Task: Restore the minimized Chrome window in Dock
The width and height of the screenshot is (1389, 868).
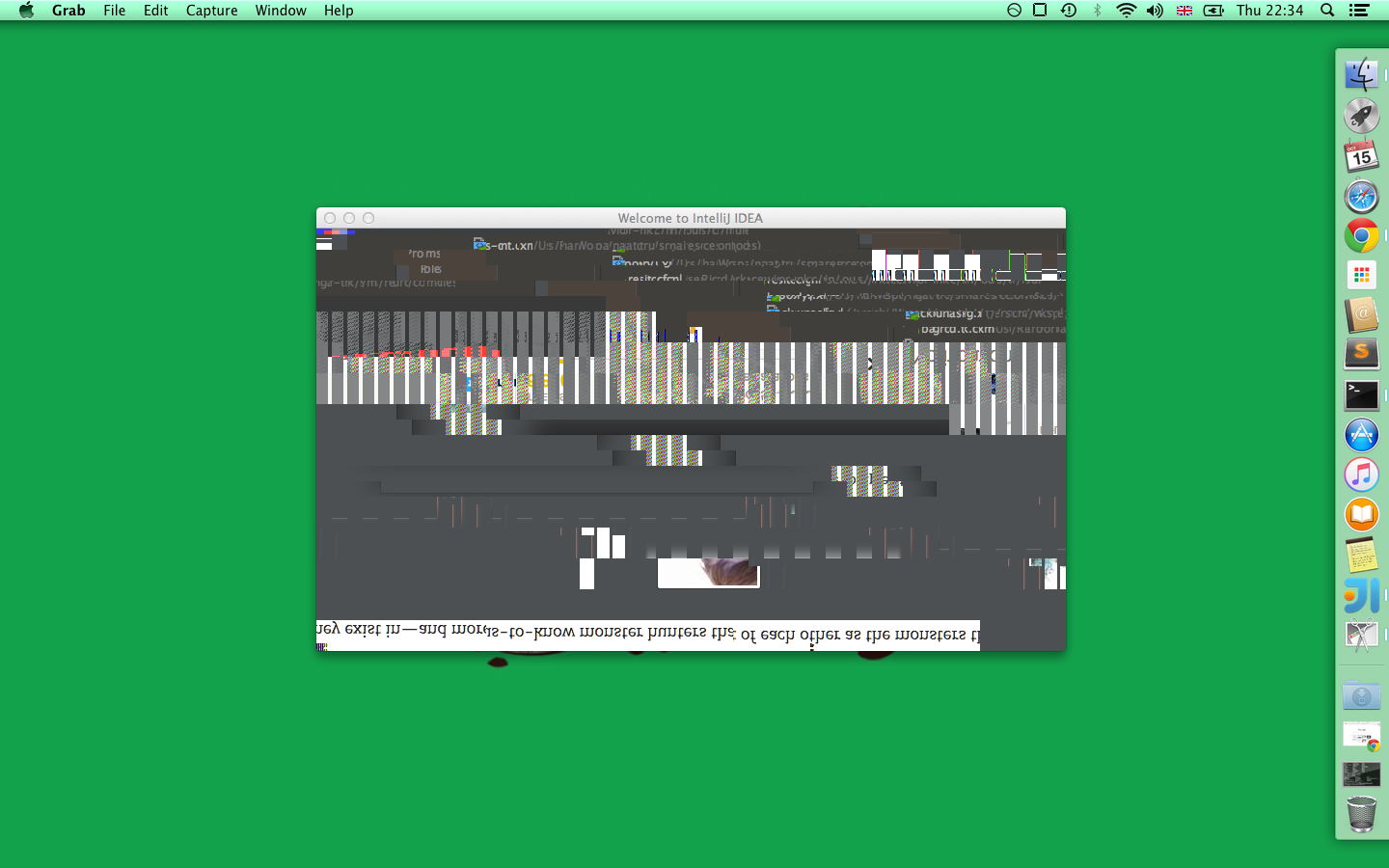Action: tap(1361, 735)
